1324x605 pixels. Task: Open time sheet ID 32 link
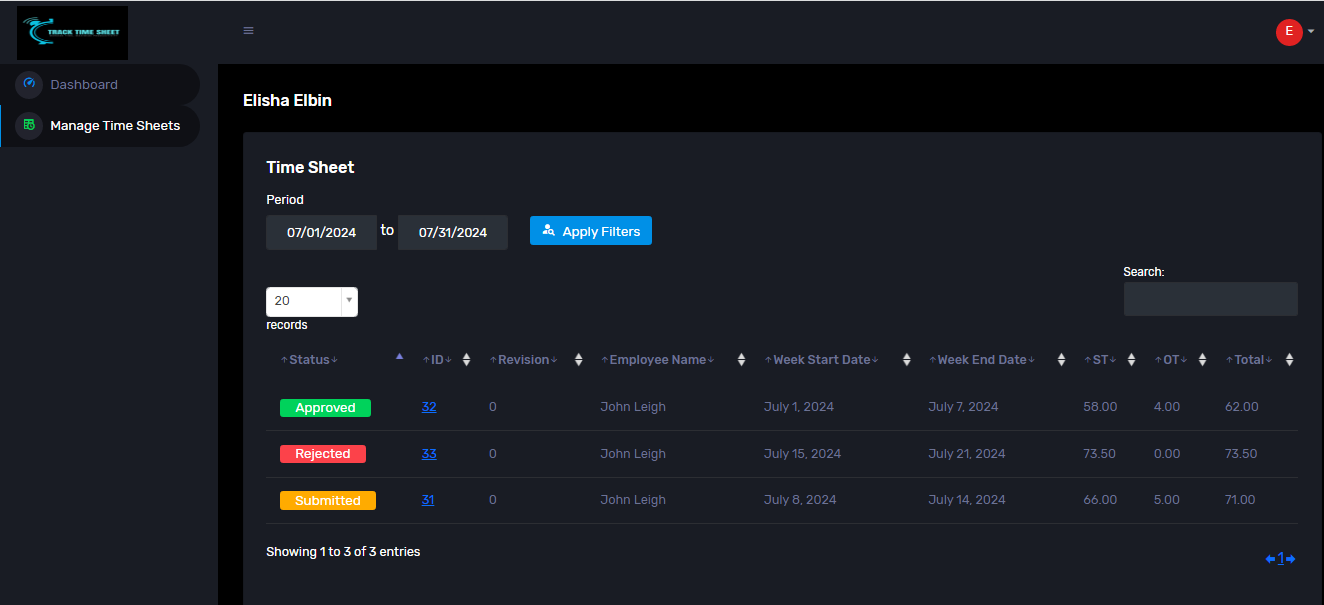pos(429,407)
